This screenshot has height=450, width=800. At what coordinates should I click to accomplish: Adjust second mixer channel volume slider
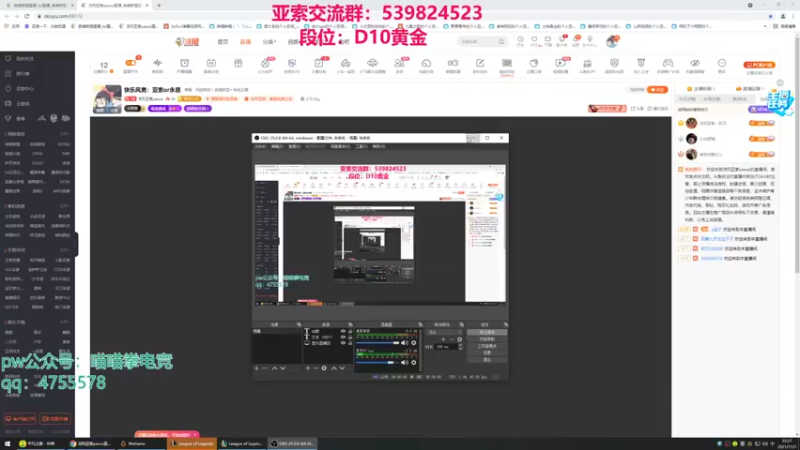point(377,363)
